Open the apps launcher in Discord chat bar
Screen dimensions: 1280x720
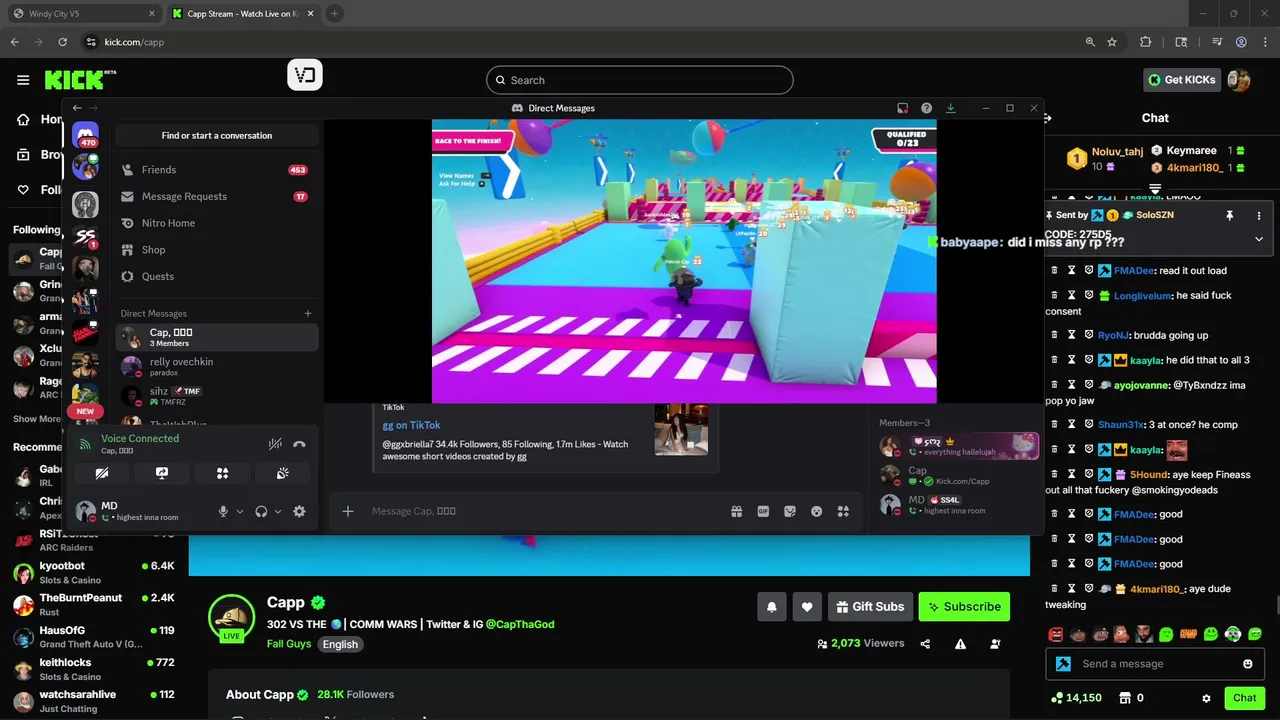(844, 511)
